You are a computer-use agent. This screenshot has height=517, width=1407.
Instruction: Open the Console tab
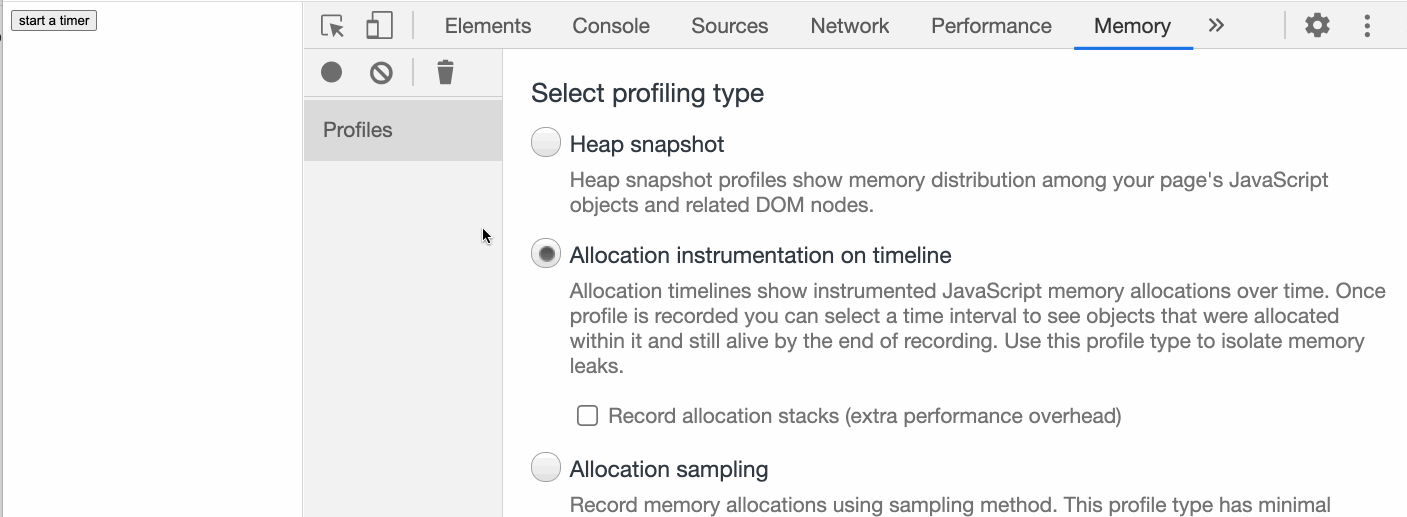click(x=611, y=26)
